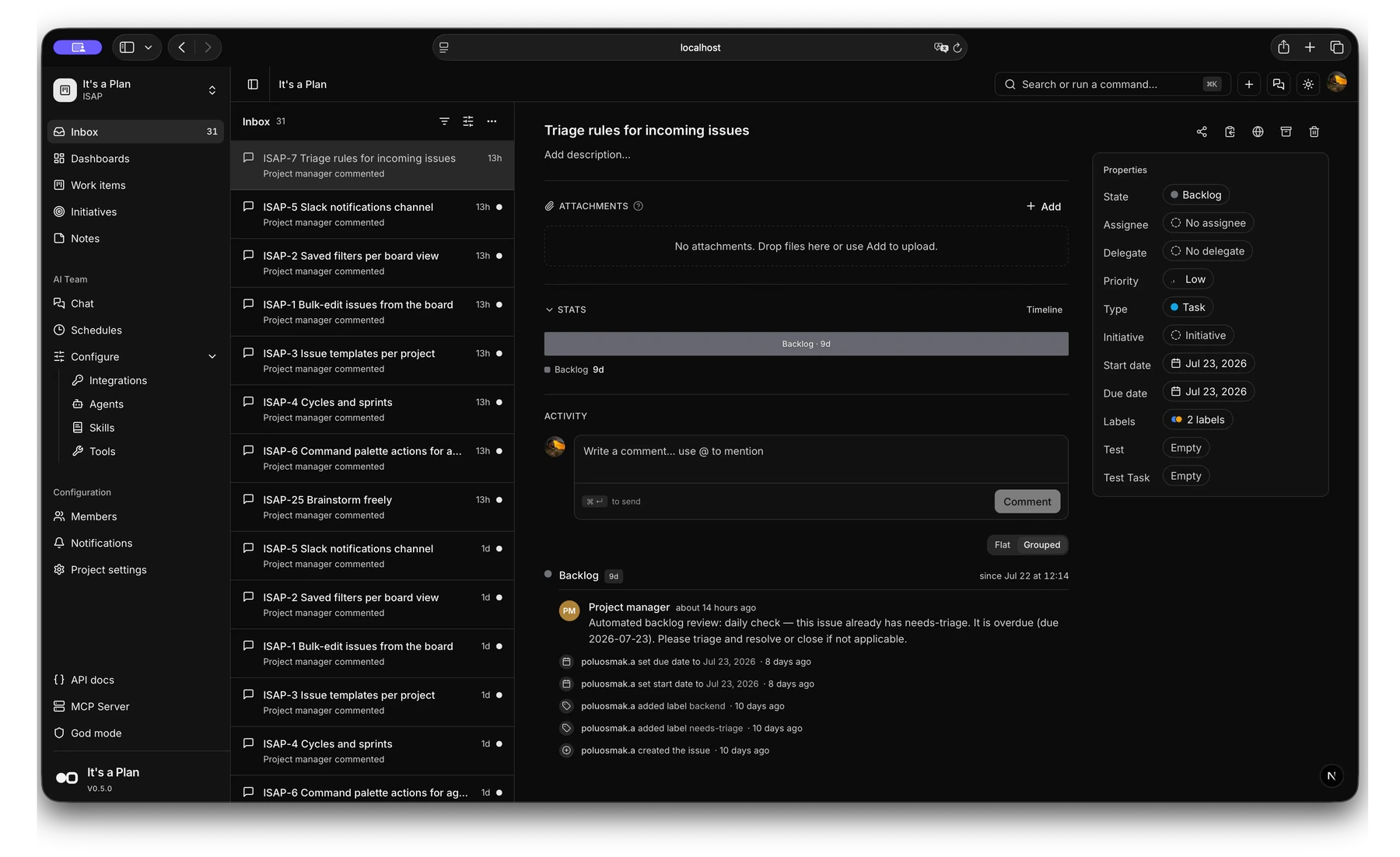The width and height of the screenshot is (1400, 857).
Task: Click the plus icon beside search
Action: (x=1249, y=84)
